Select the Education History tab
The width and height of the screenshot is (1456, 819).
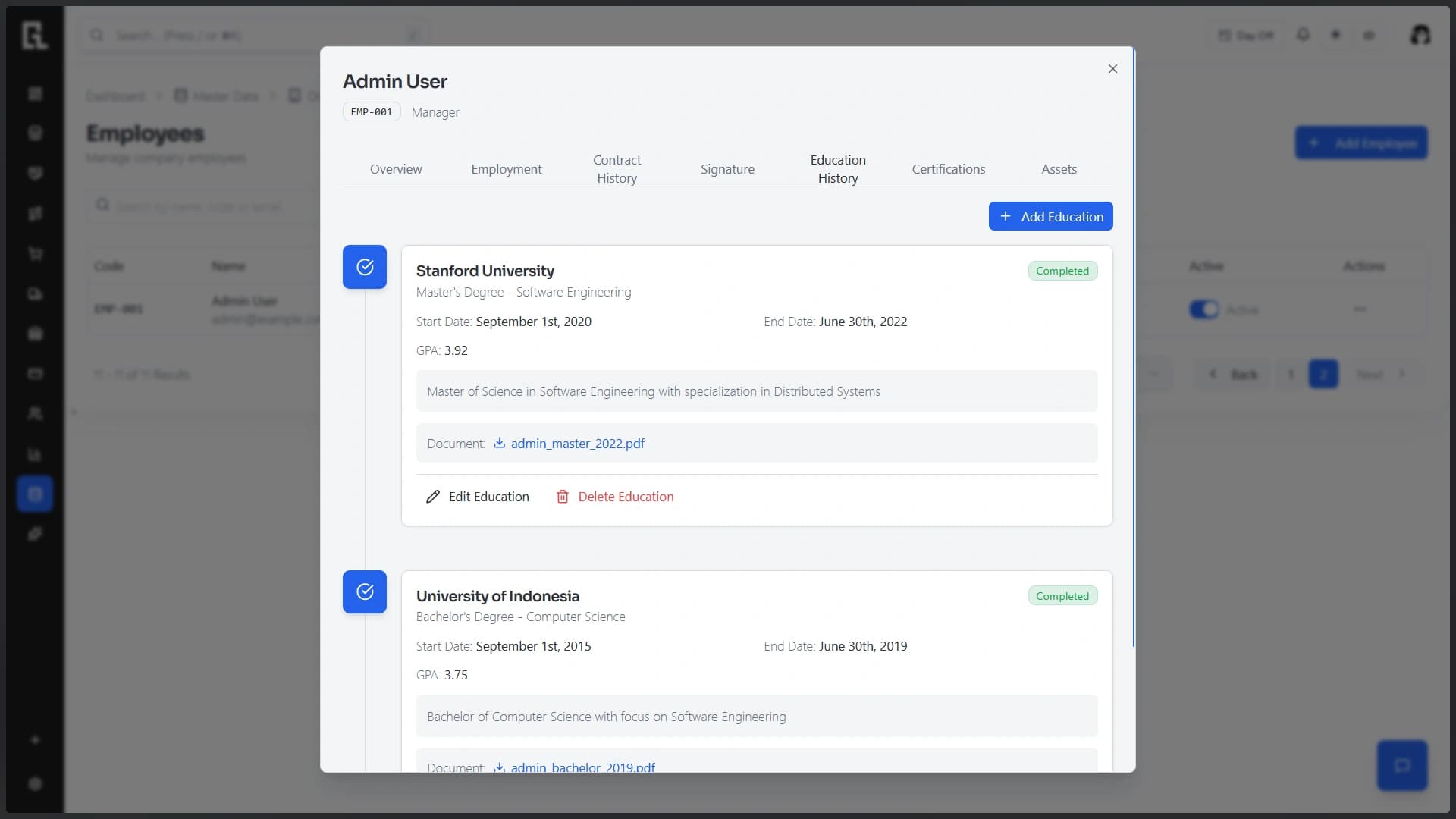point(838,169)
